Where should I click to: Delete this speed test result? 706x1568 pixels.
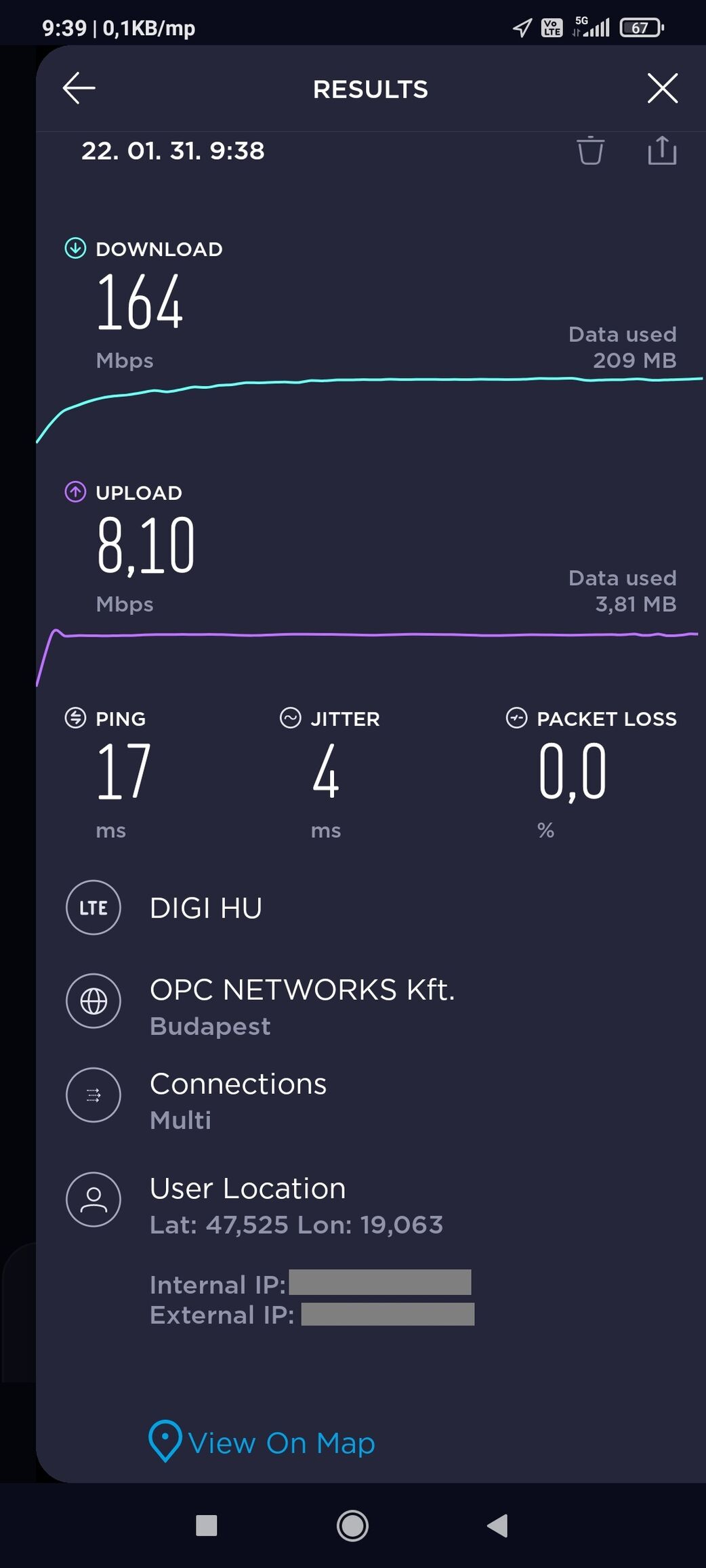point(590,150)
